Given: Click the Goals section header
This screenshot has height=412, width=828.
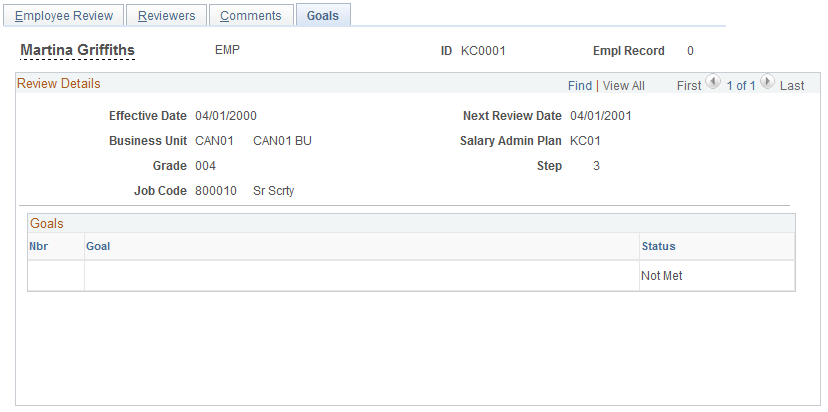Looking at the screenshot, I should pos(46,223).
